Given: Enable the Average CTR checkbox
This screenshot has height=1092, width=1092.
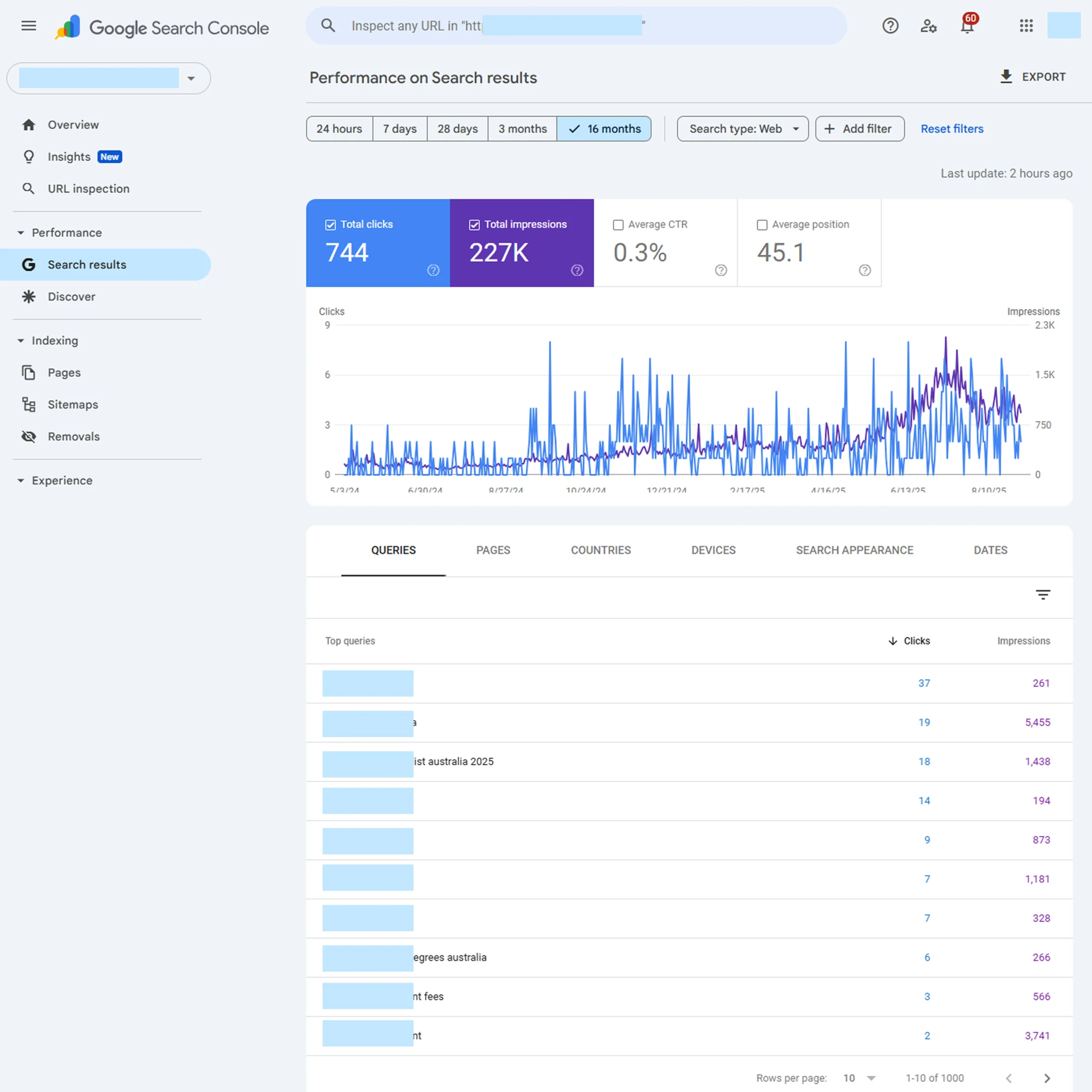Looking at the screenshot, I should coord(619,225).
